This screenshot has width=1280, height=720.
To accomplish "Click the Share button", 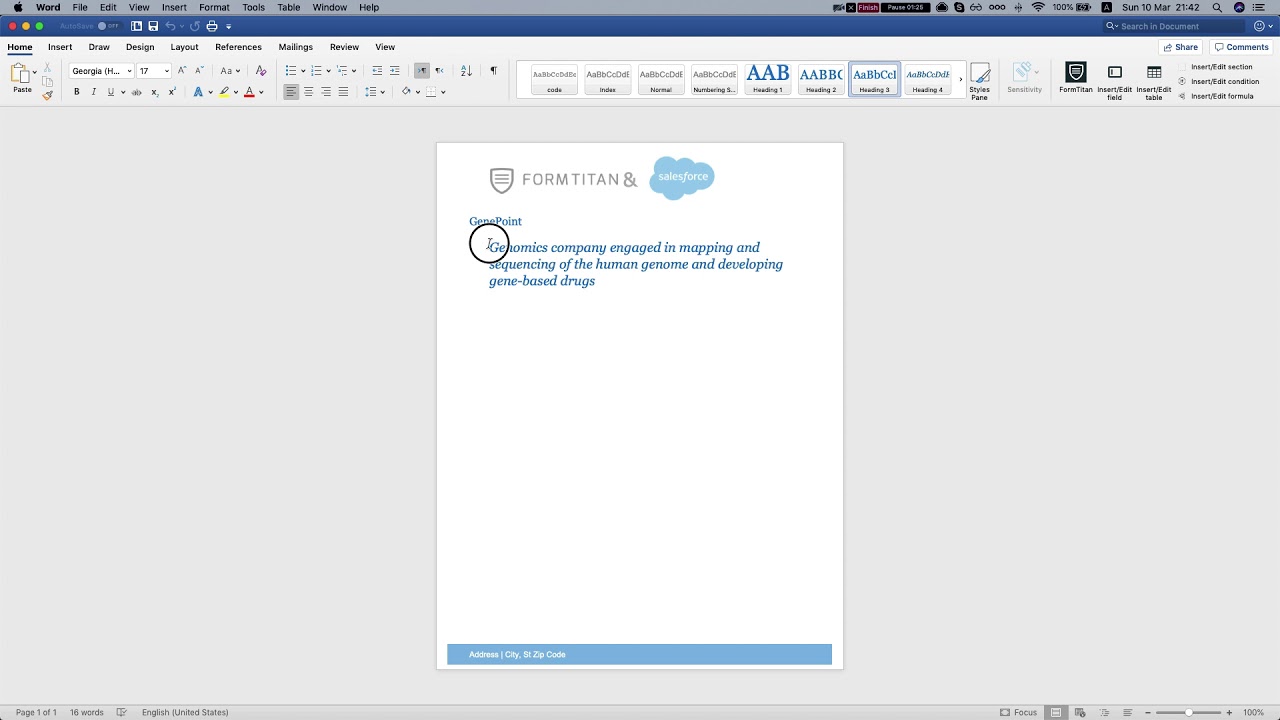I will (x=1181, y=47).
